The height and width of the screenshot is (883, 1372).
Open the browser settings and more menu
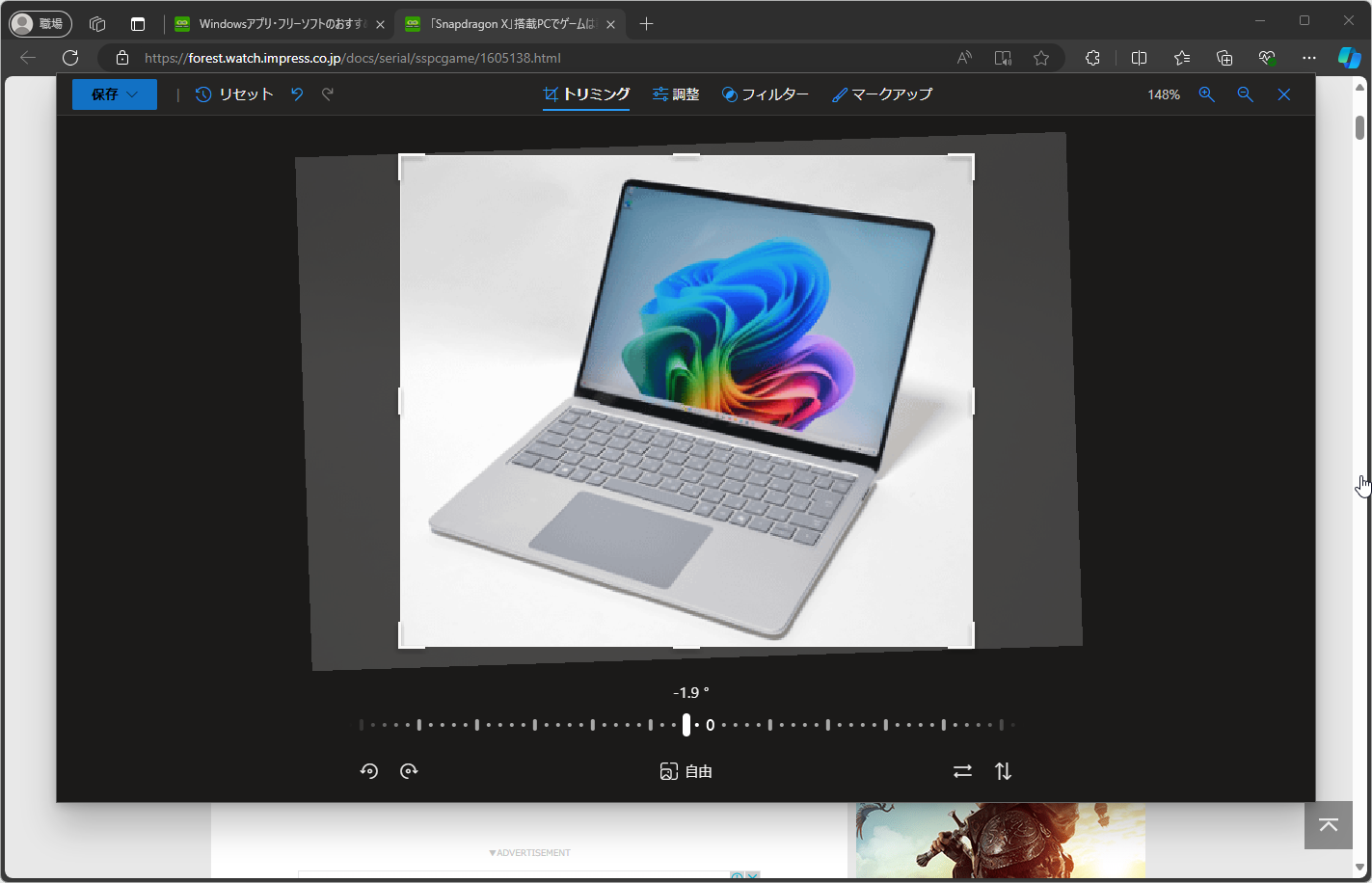pos(1308,58)
